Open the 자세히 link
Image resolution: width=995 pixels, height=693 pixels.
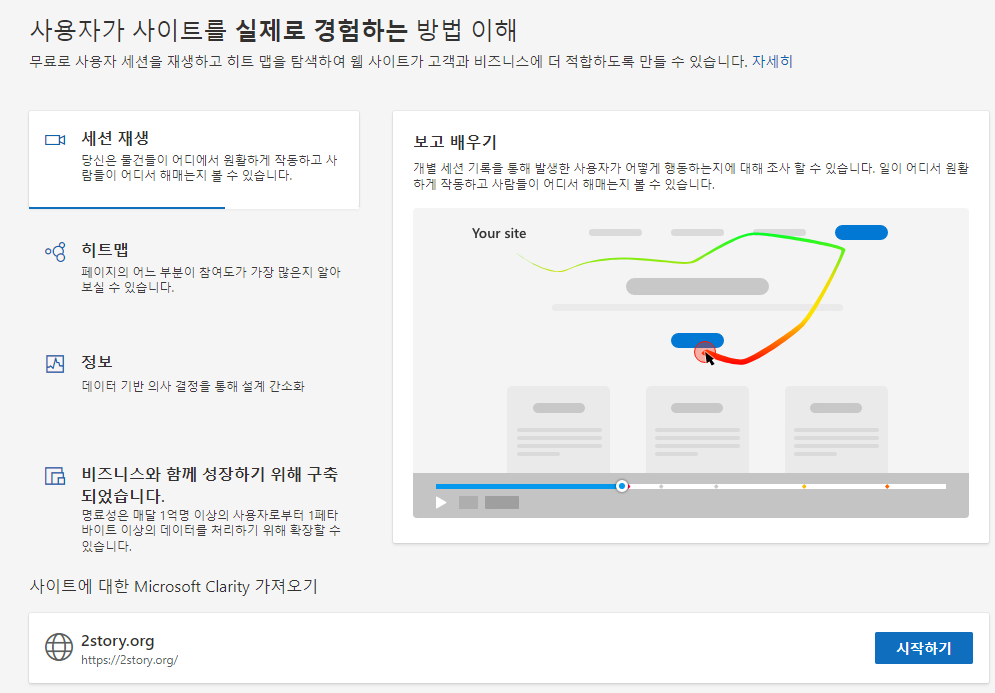pyautogui.click(x=774, y=62)
